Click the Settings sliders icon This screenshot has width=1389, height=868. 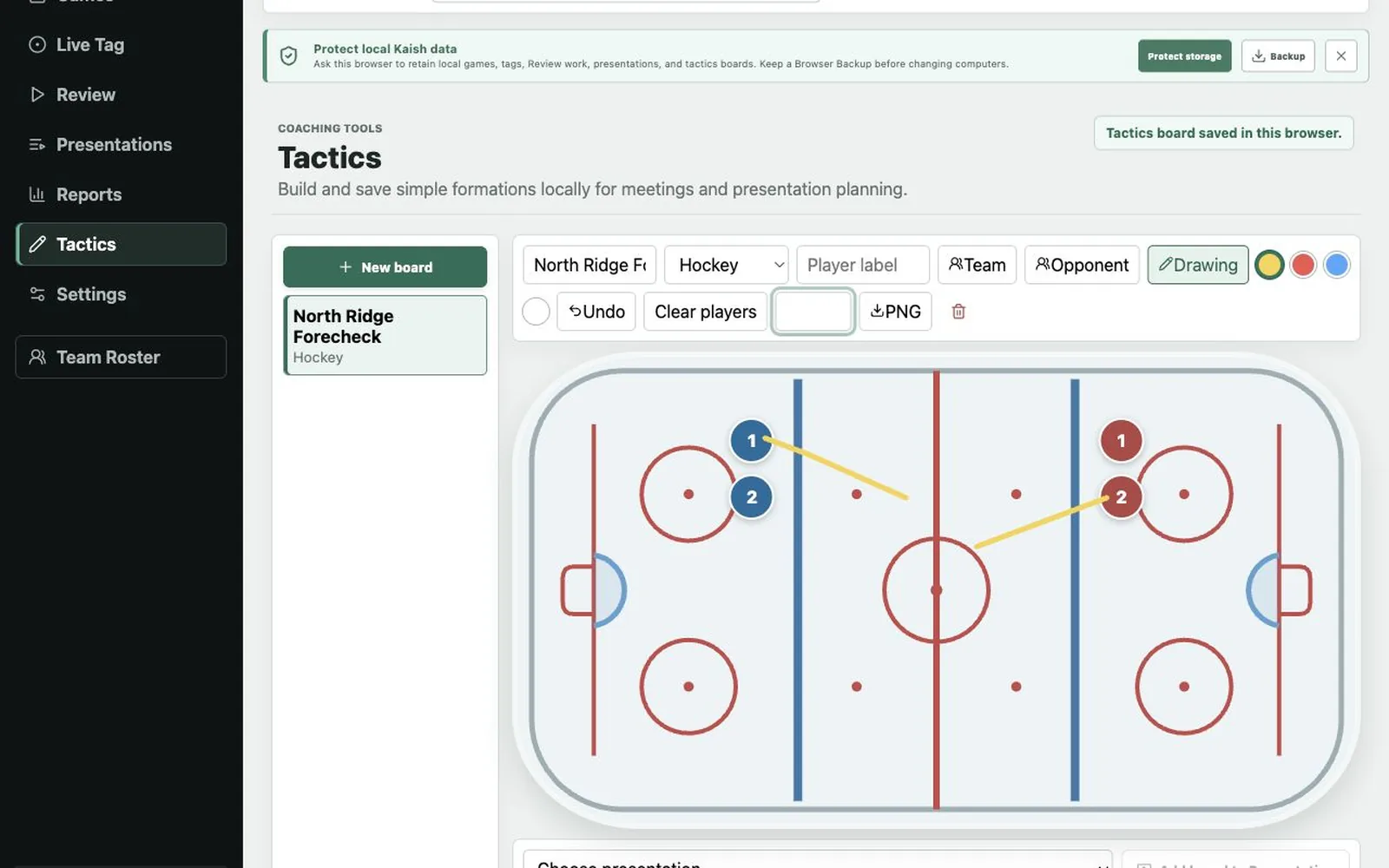click(37, 294)
